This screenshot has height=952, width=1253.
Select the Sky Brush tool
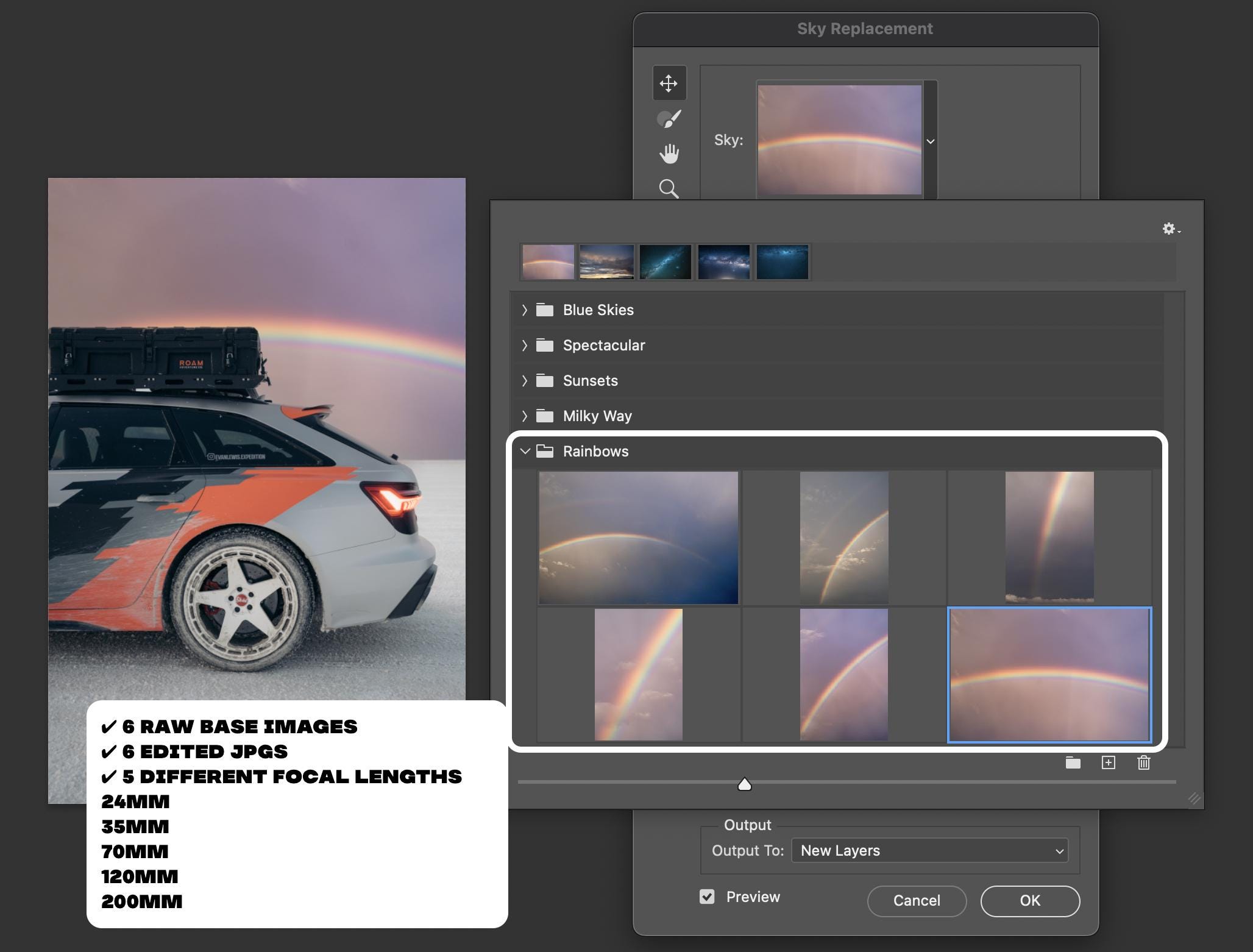(x=669, y=118)
